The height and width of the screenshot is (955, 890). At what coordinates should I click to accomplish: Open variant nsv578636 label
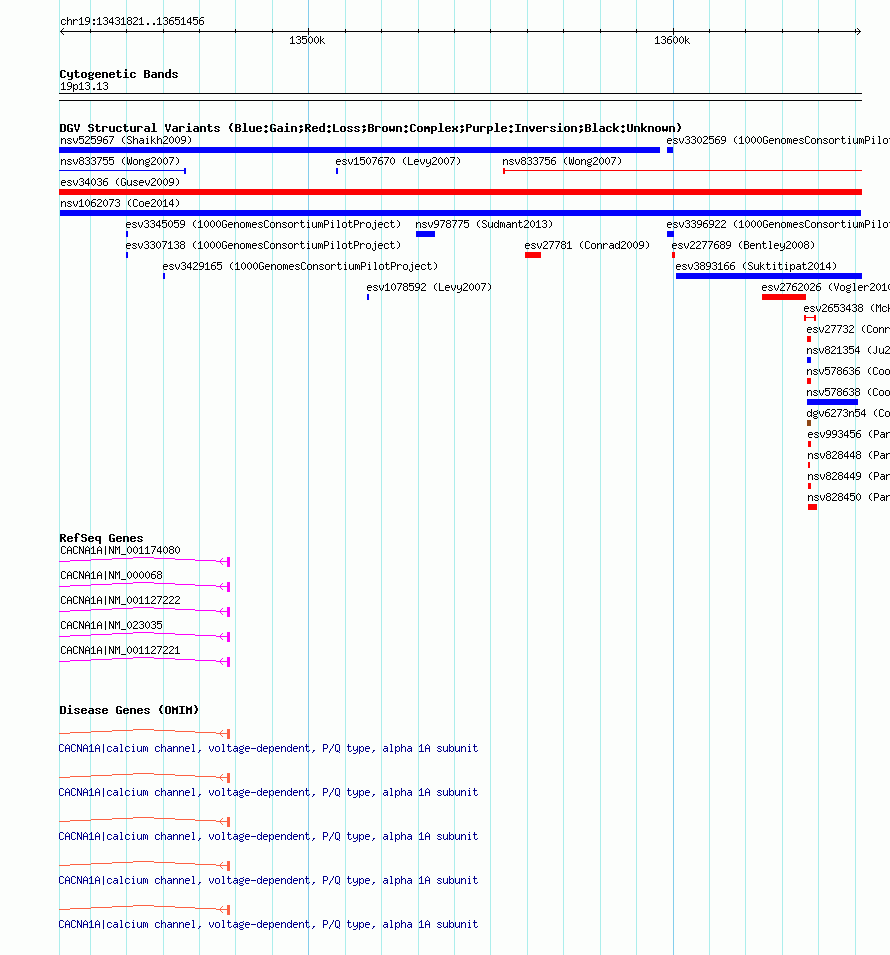848,371
